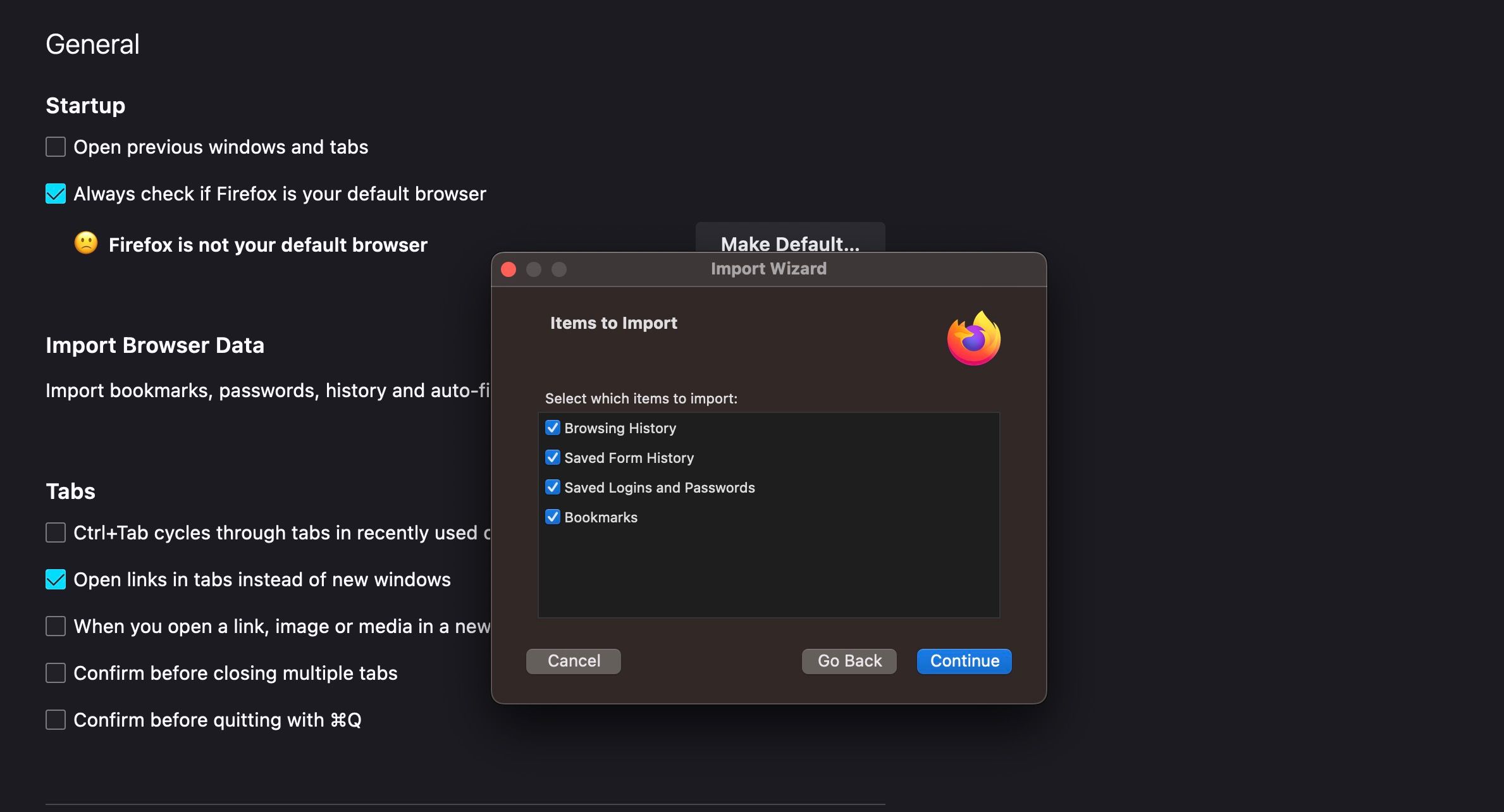Enable Confirm before closing multiple tabs
The image size is (1504, 812).
click(x=55, y=672)
